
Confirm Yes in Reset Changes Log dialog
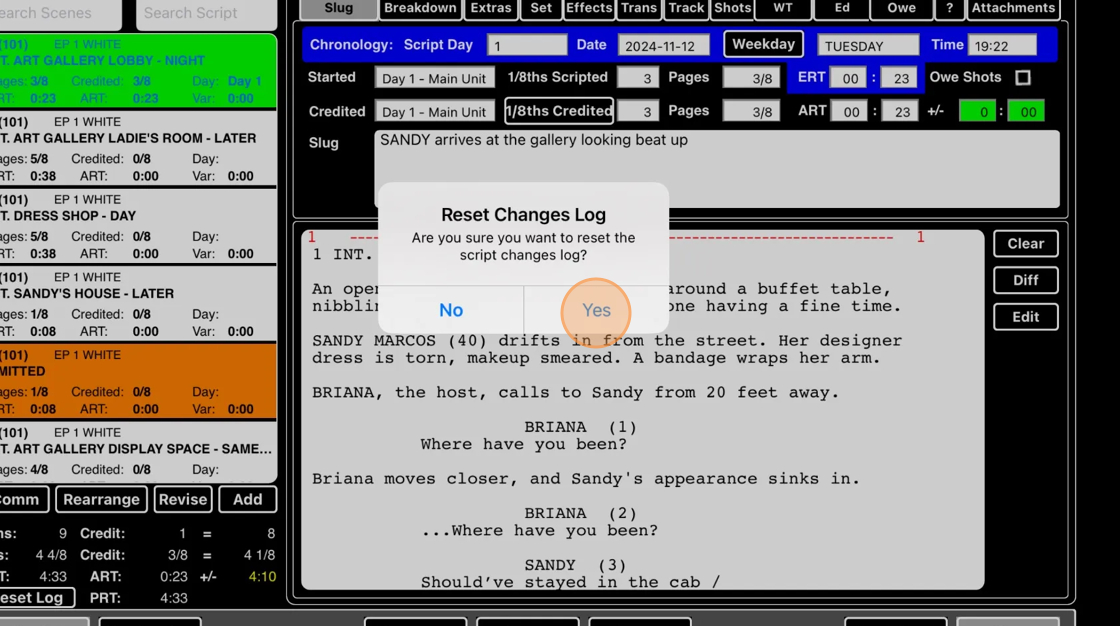point(596,310)
